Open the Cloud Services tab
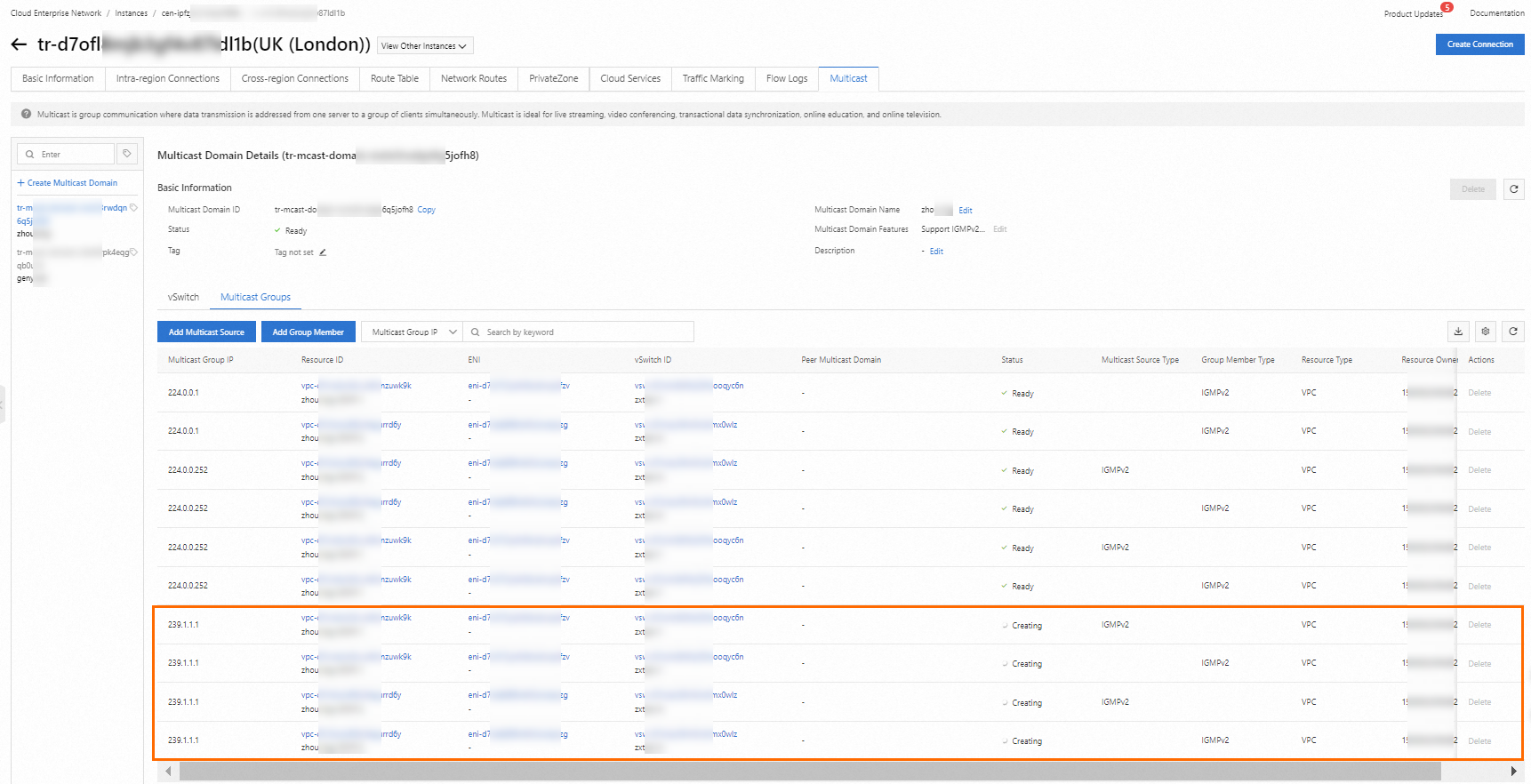Viewport: 1531px width, 784px height. click(630, 78)
